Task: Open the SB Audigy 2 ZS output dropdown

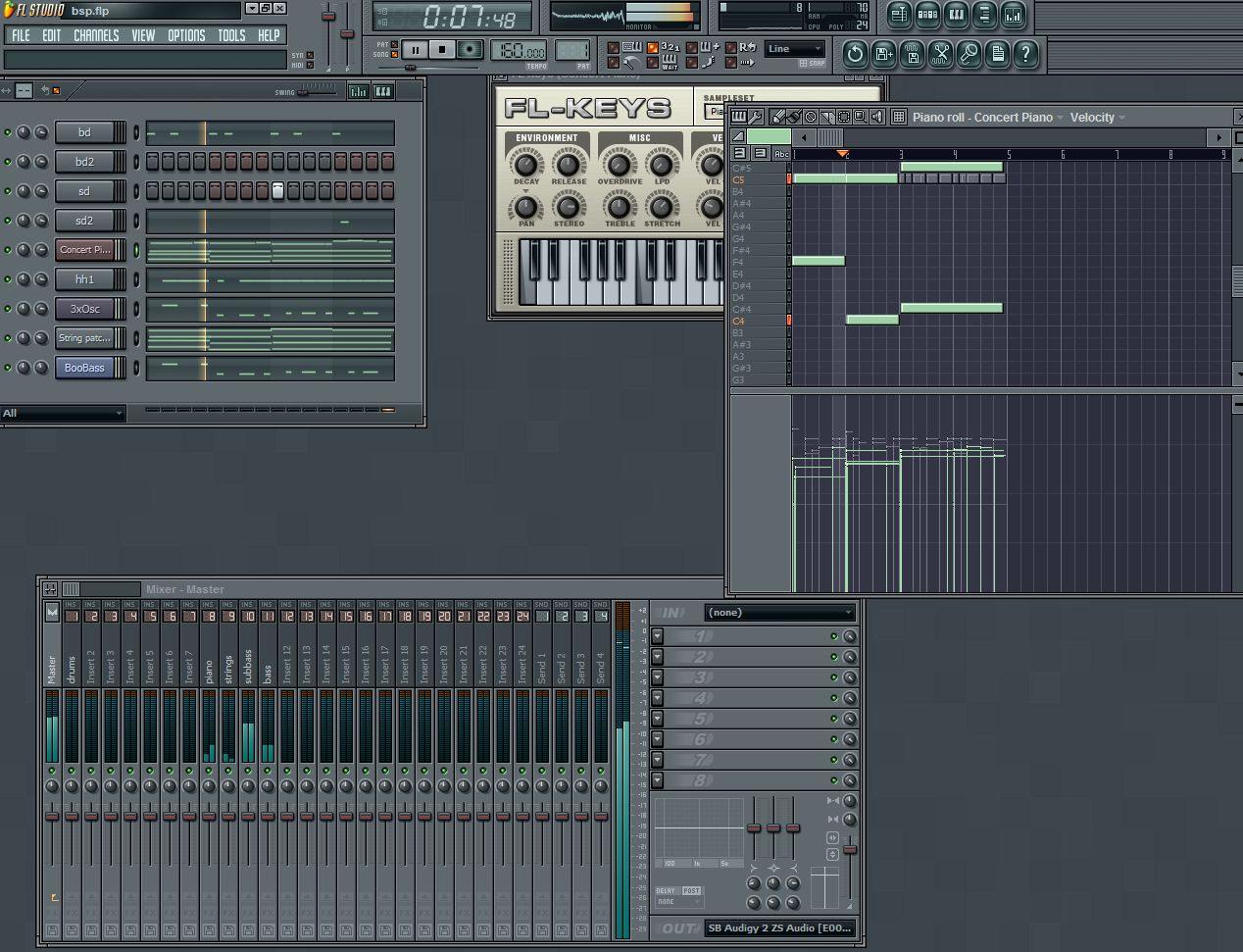Action: tap(780, 927)
